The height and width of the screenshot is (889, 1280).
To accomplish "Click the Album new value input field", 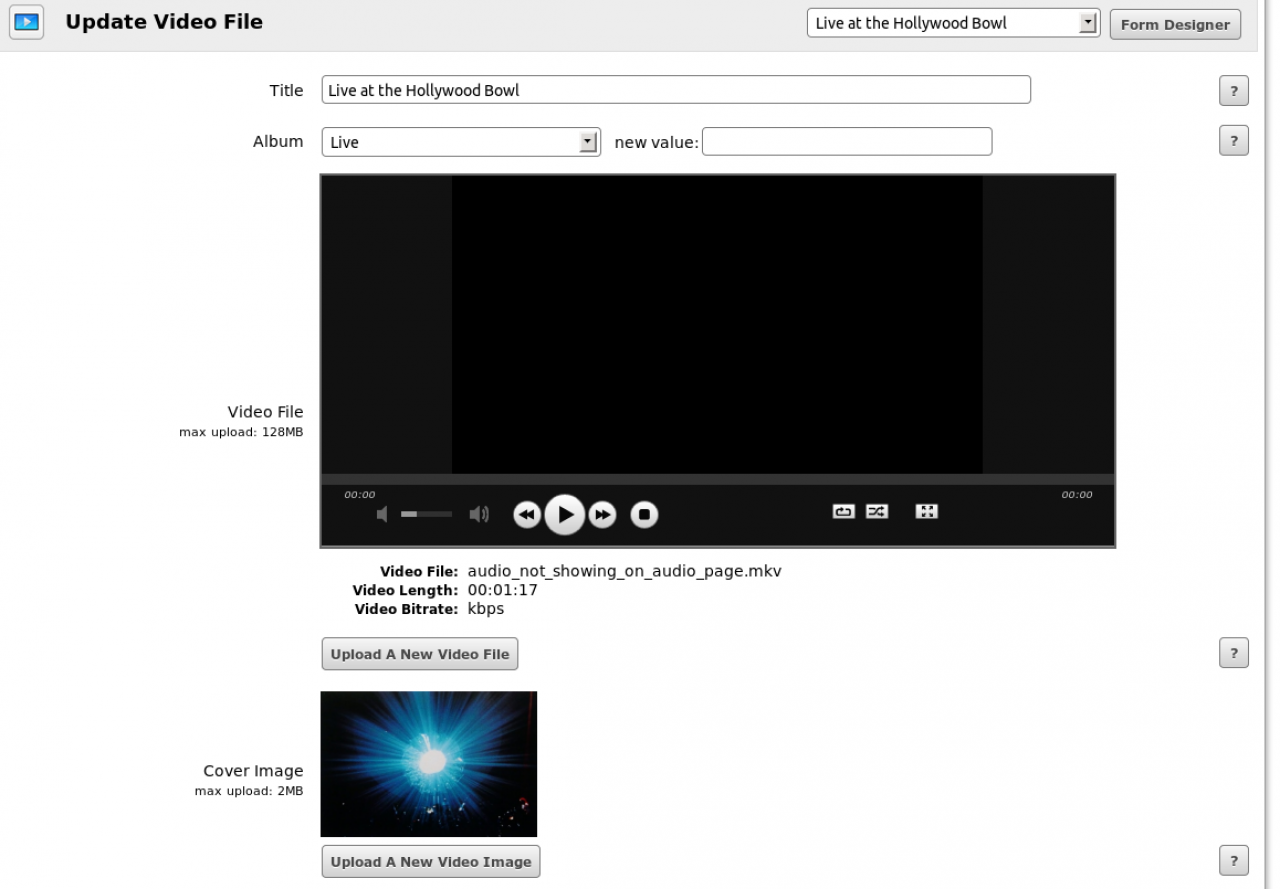I will point(847,141).
